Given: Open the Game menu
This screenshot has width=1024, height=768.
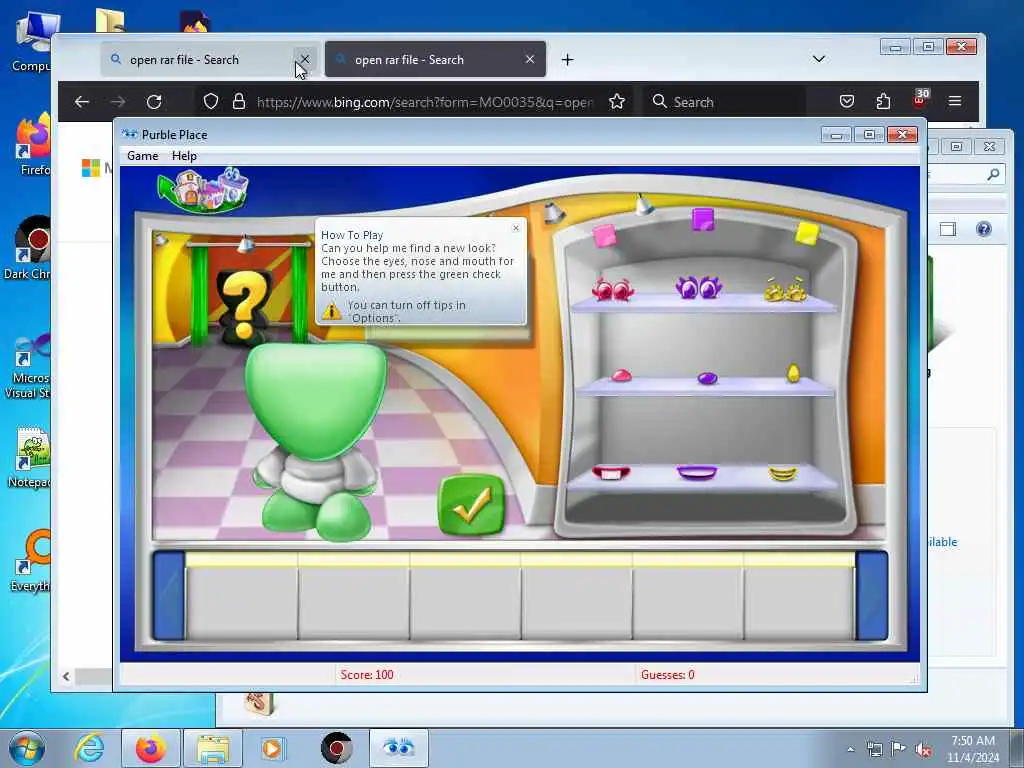Looking at the screenshot, I should 142,156.
